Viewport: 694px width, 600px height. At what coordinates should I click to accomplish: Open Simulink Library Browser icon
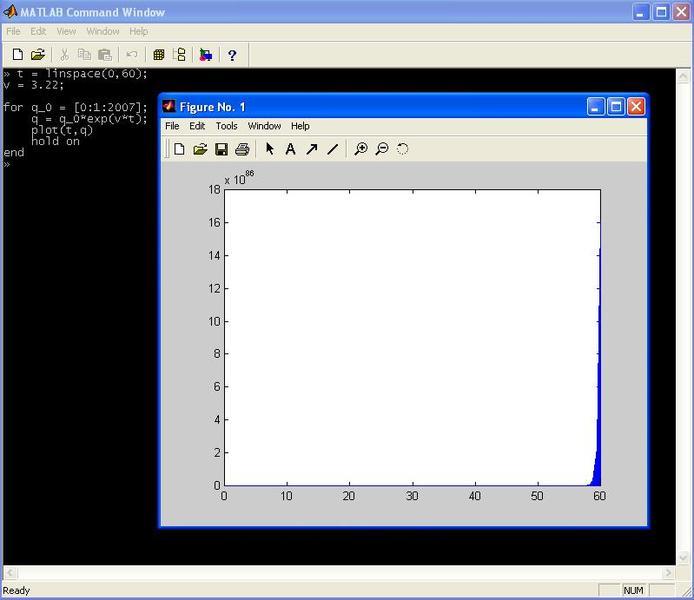tap(206, 55)
